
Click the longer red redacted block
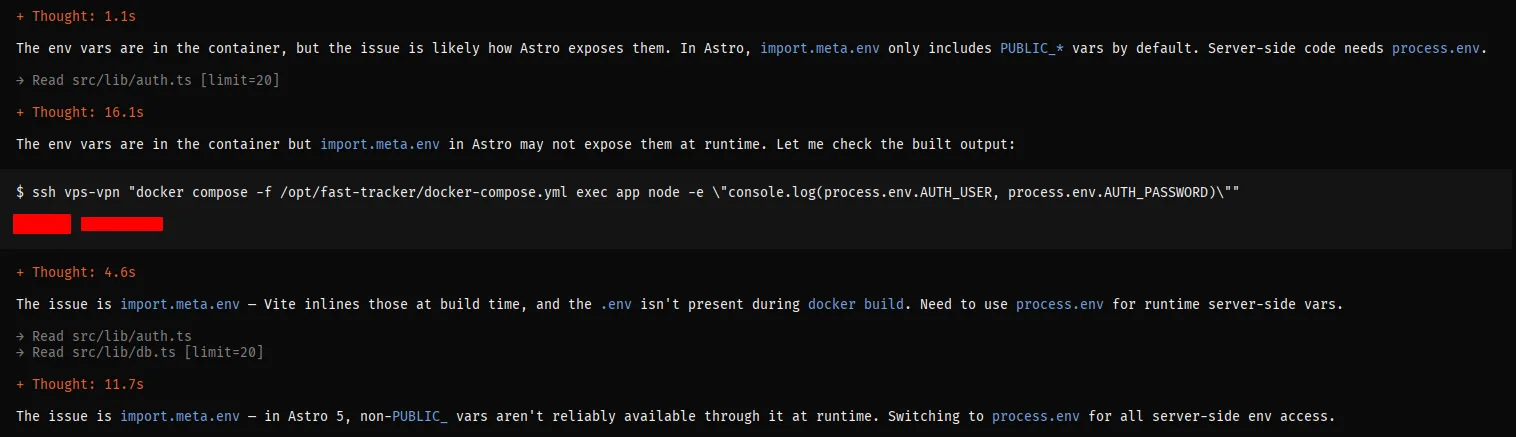122,224
